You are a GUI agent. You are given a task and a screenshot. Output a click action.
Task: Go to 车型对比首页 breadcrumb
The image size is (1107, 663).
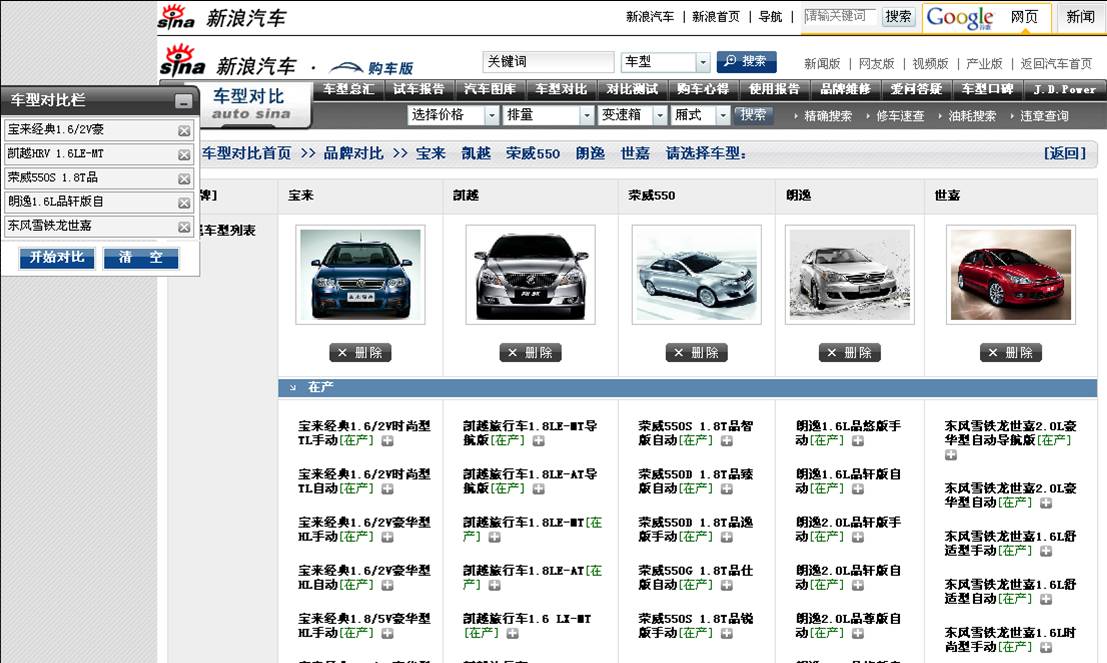tap(246, 153)
